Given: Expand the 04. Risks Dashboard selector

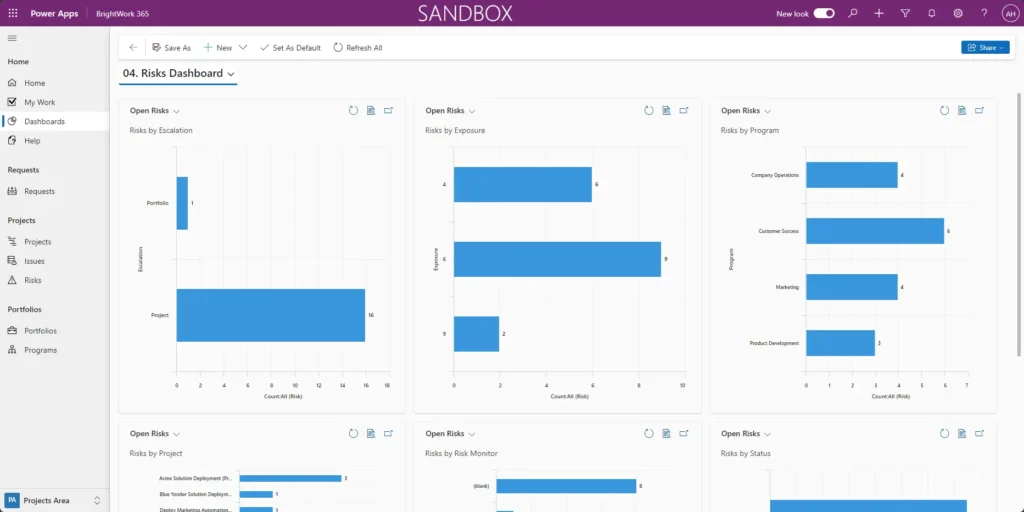Looking at the screenshot, I should point(232,74).
